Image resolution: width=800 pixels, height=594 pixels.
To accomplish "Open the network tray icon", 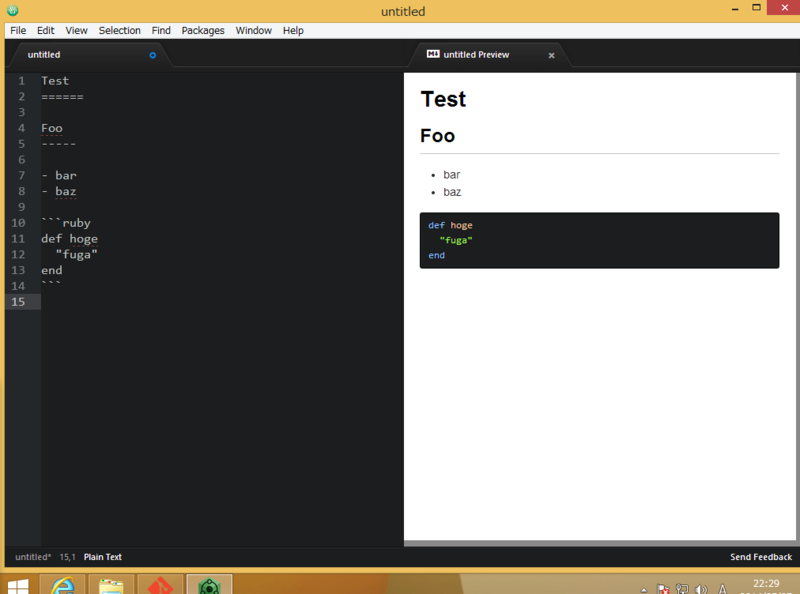I will pos(682,589).
